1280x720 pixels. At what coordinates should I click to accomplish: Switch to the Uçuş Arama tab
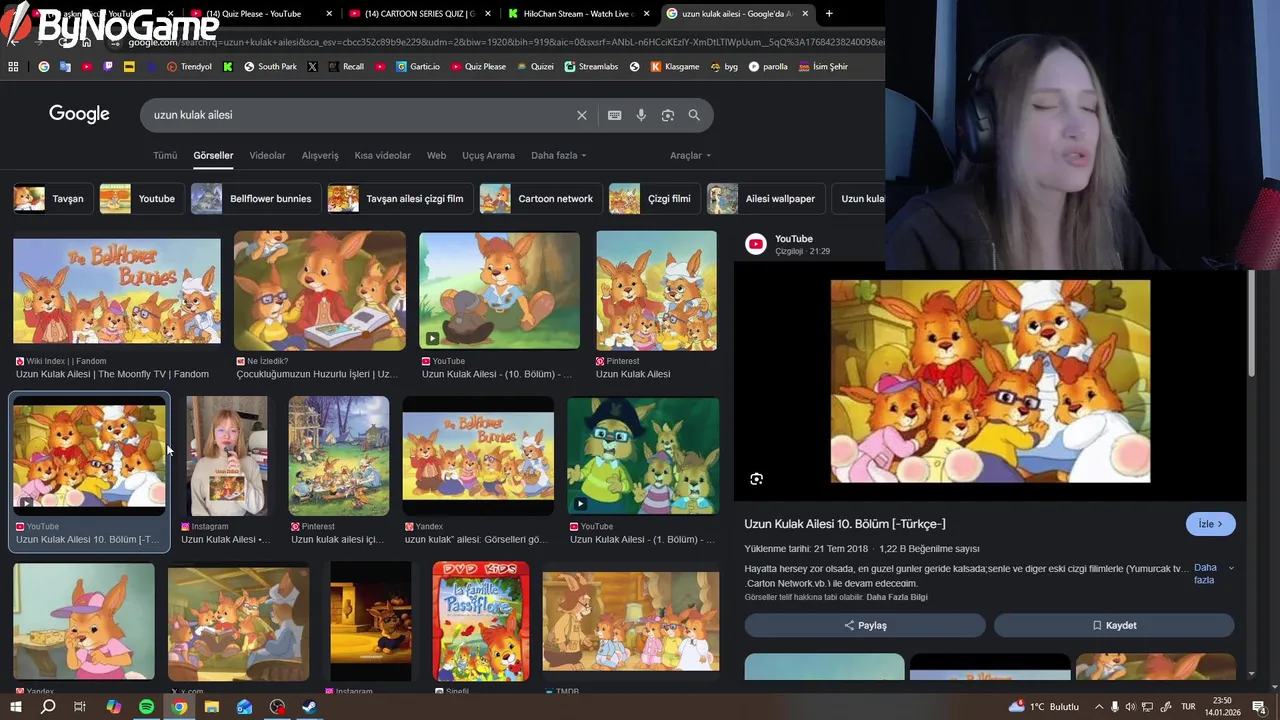coord(488,156)
